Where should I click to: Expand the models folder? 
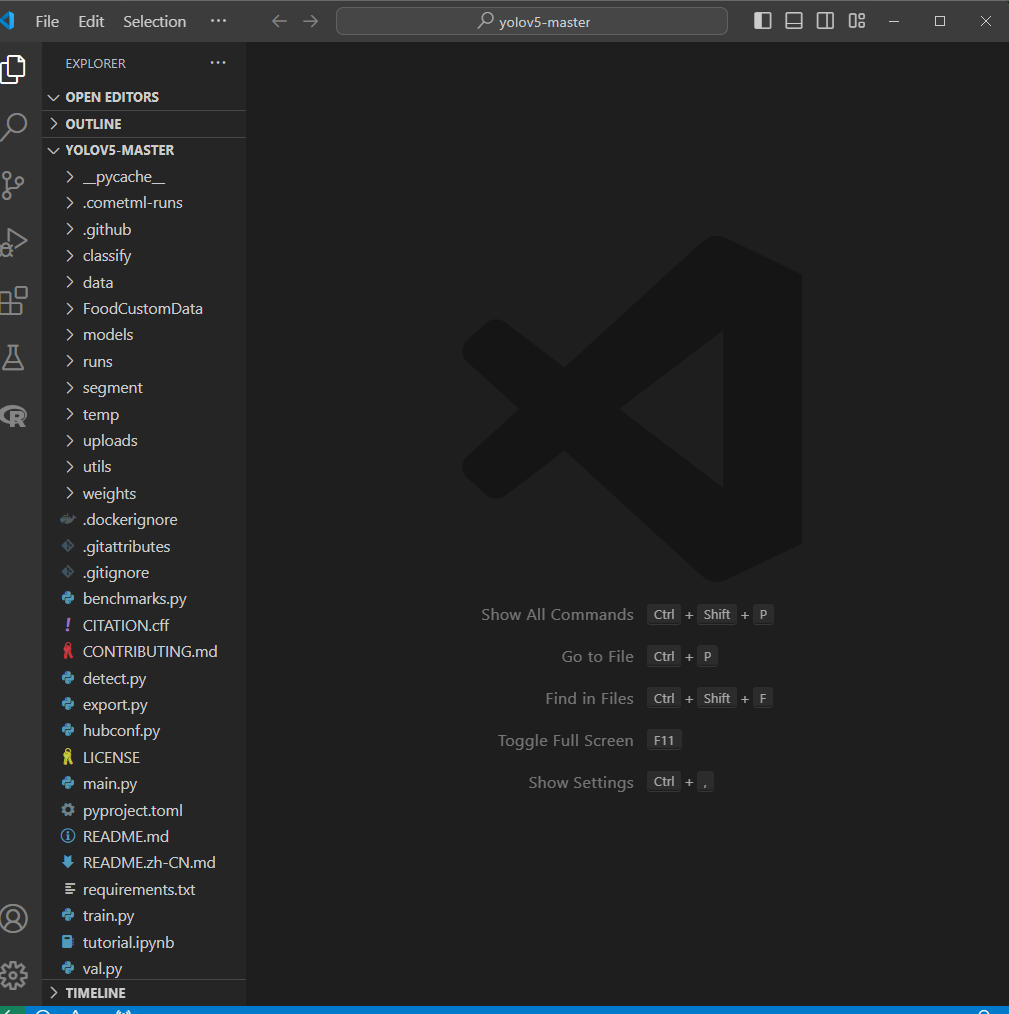coord(144,334)
